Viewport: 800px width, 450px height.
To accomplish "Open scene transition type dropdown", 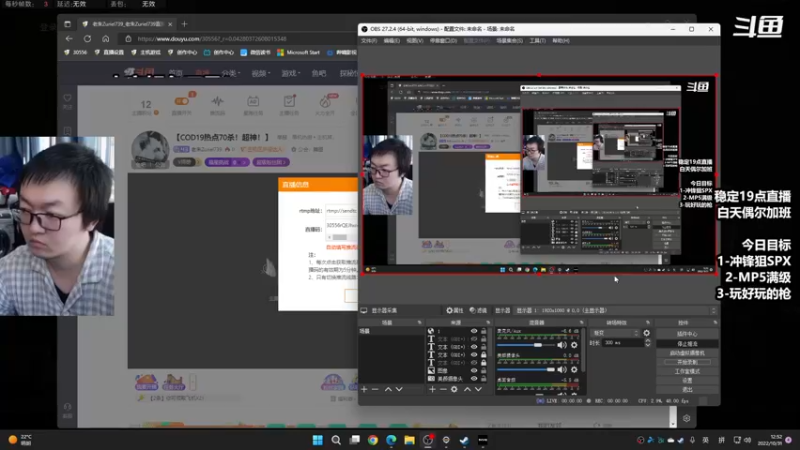I will (615, 333).
